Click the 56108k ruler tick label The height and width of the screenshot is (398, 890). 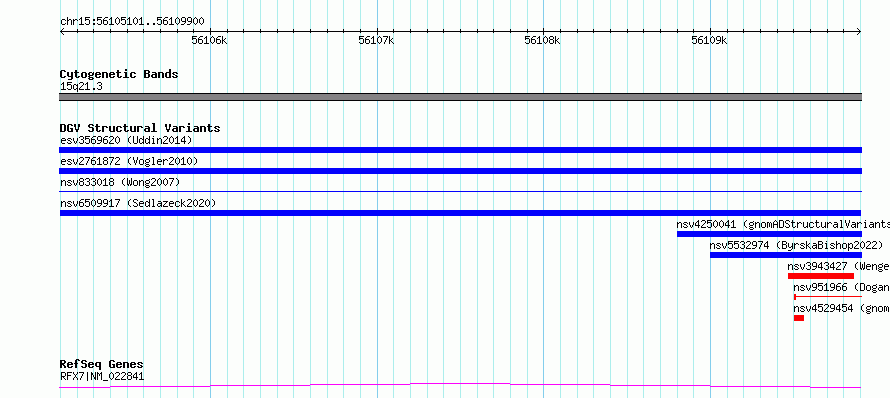coord(543,40)
